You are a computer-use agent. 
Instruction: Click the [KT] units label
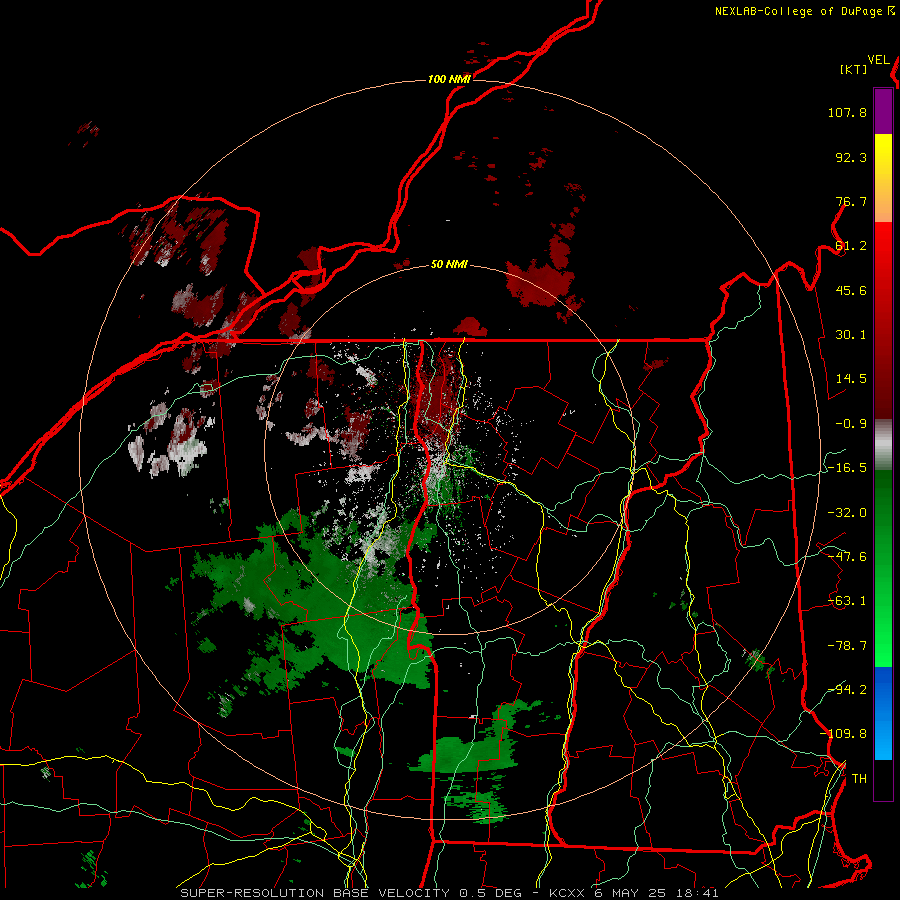[854, 69]
